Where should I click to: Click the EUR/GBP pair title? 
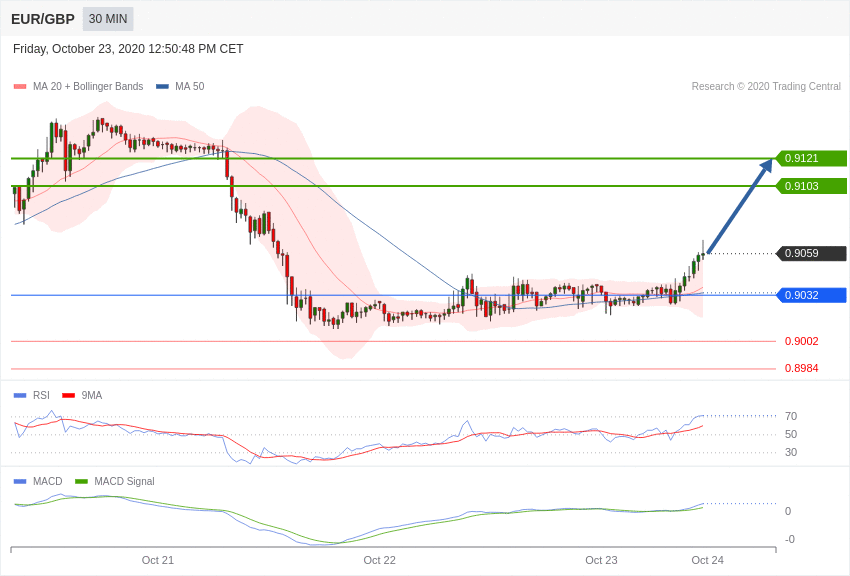(x=43, y=19)
